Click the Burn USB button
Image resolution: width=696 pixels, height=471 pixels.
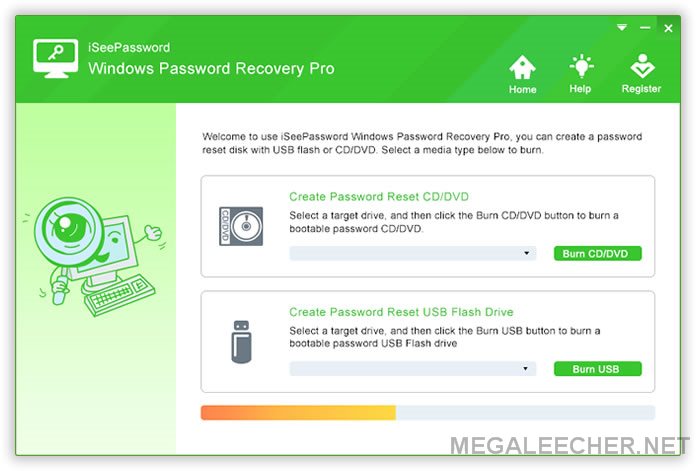(597, 369)
